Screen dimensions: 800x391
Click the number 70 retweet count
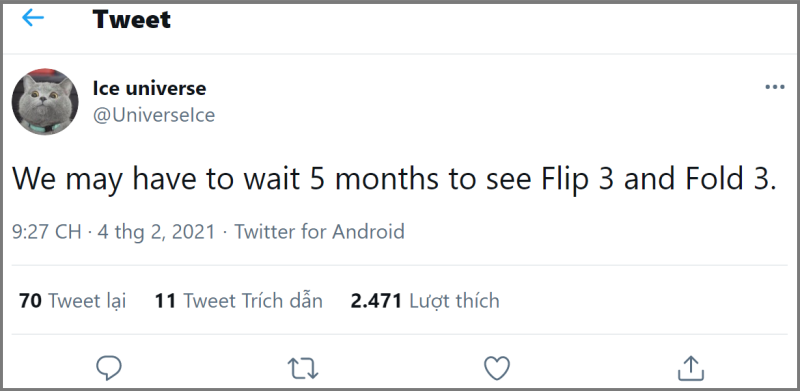[x=30, y=301]
